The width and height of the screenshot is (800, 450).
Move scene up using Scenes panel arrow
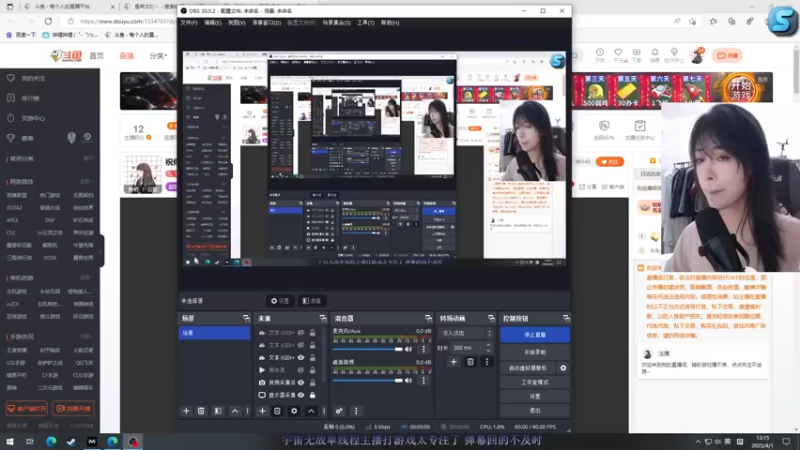[x=235, y=411]
